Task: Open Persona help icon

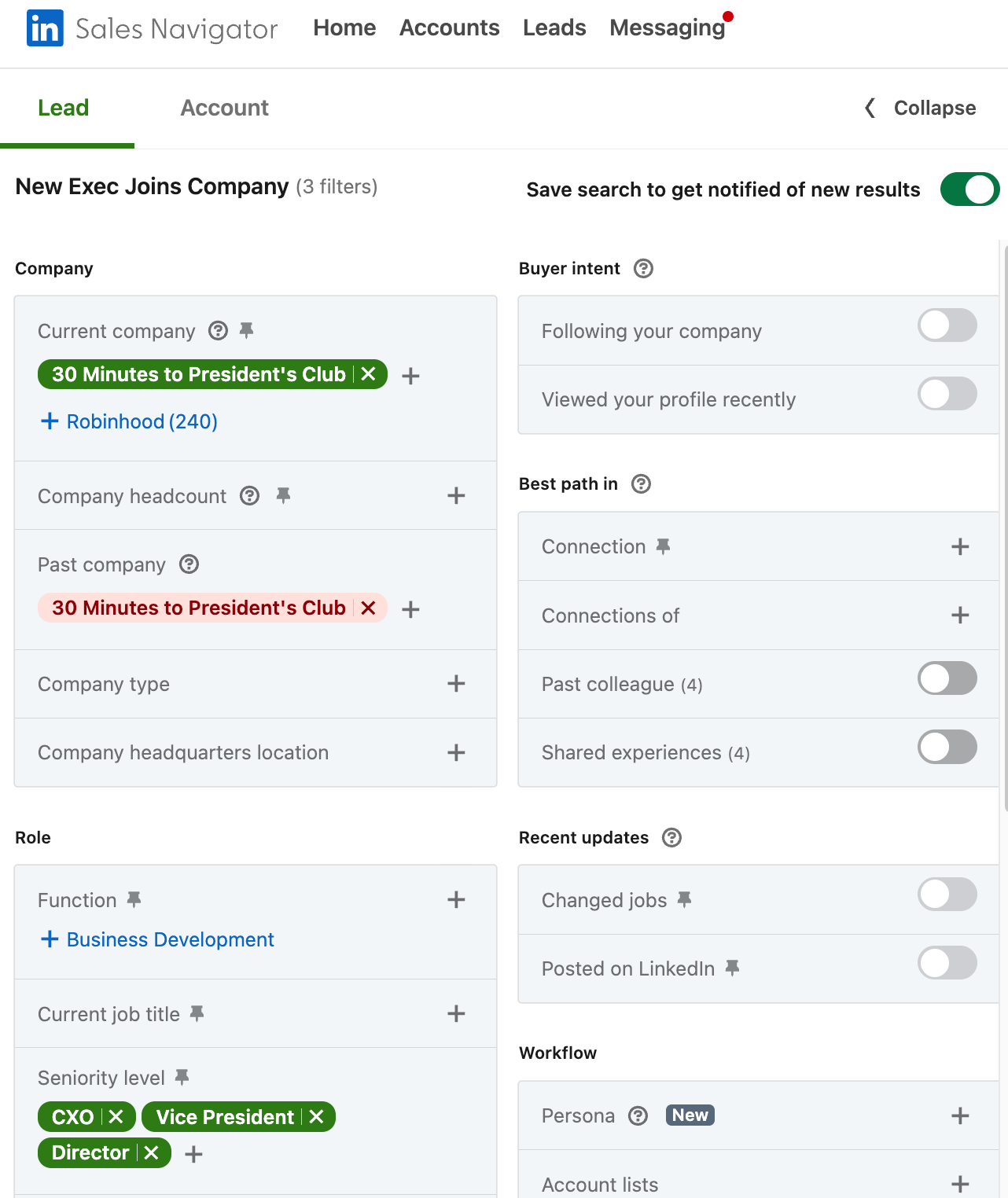Action: click(638, 1115)
